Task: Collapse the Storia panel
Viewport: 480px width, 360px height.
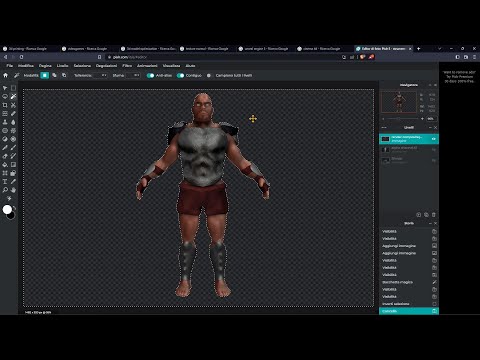Action: tap(430, 223)
